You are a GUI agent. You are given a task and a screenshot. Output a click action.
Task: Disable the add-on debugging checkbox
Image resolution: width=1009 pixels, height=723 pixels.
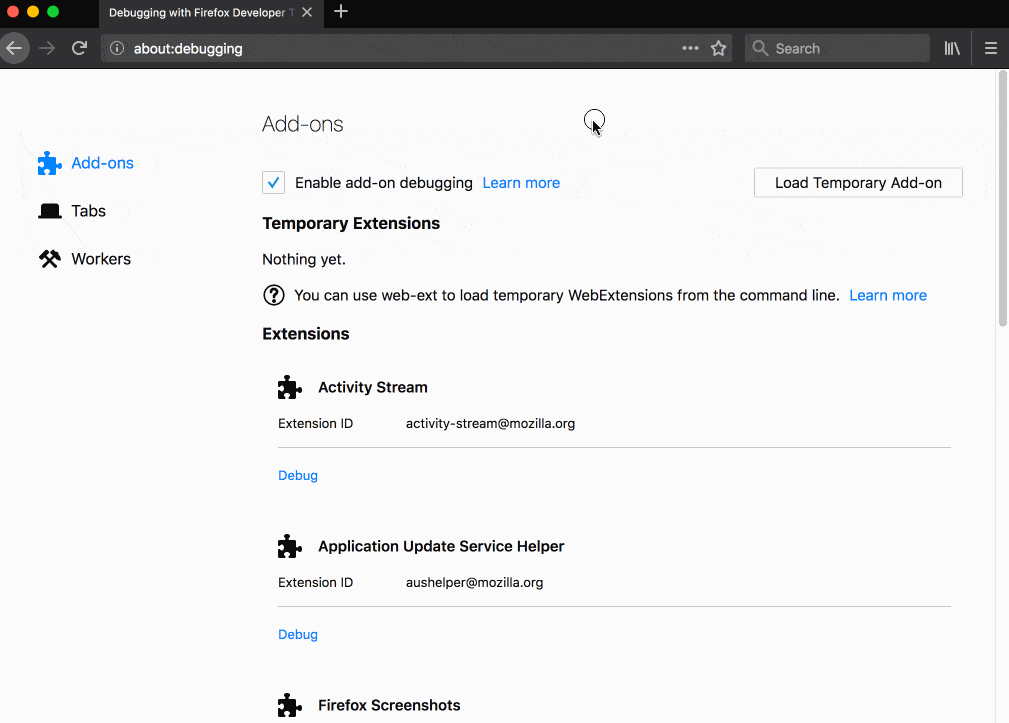point(273,183)
